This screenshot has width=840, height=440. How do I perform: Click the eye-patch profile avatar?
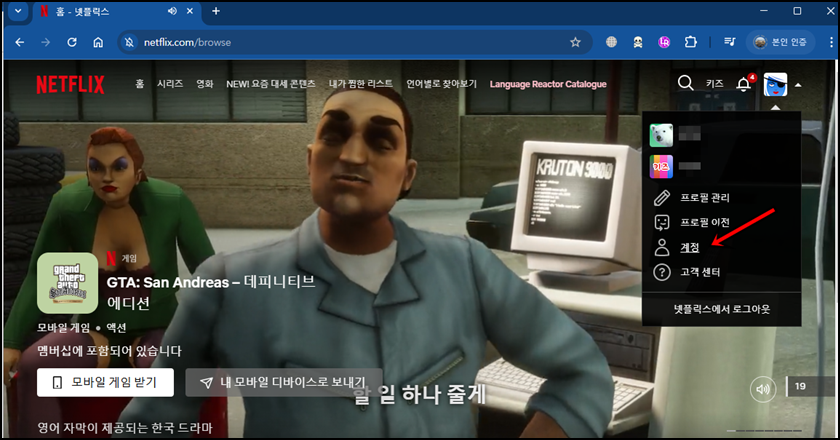click(x=775, y=84)
